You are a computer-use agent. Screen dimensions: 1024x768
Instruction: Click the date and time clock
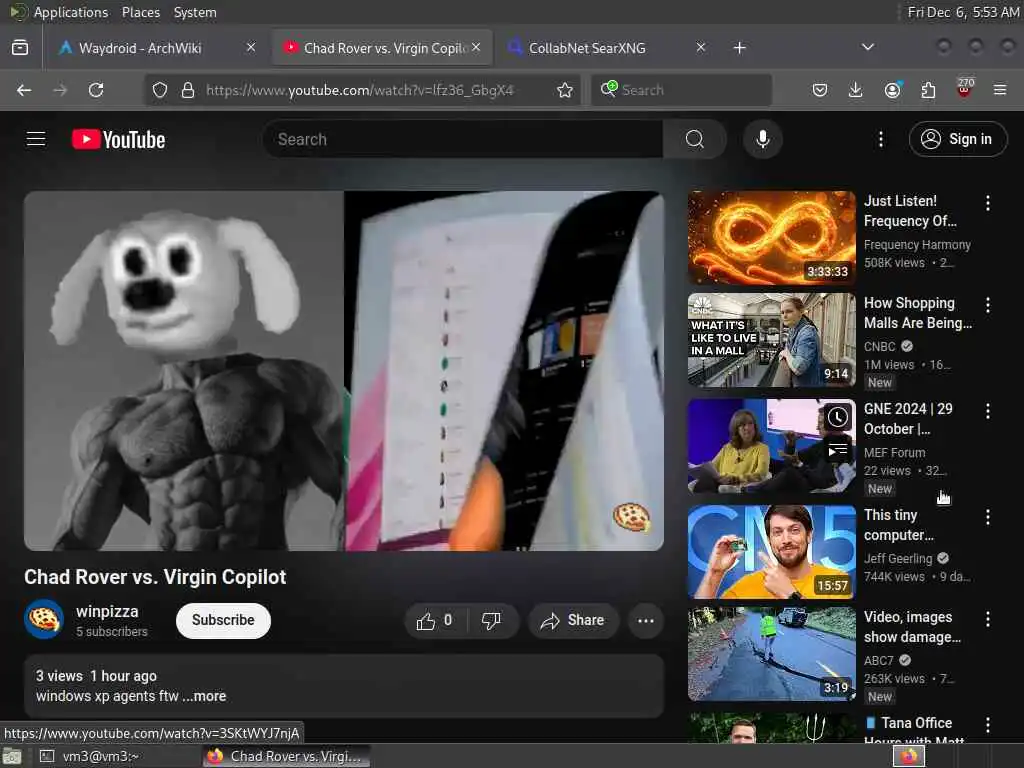[963, 12]
